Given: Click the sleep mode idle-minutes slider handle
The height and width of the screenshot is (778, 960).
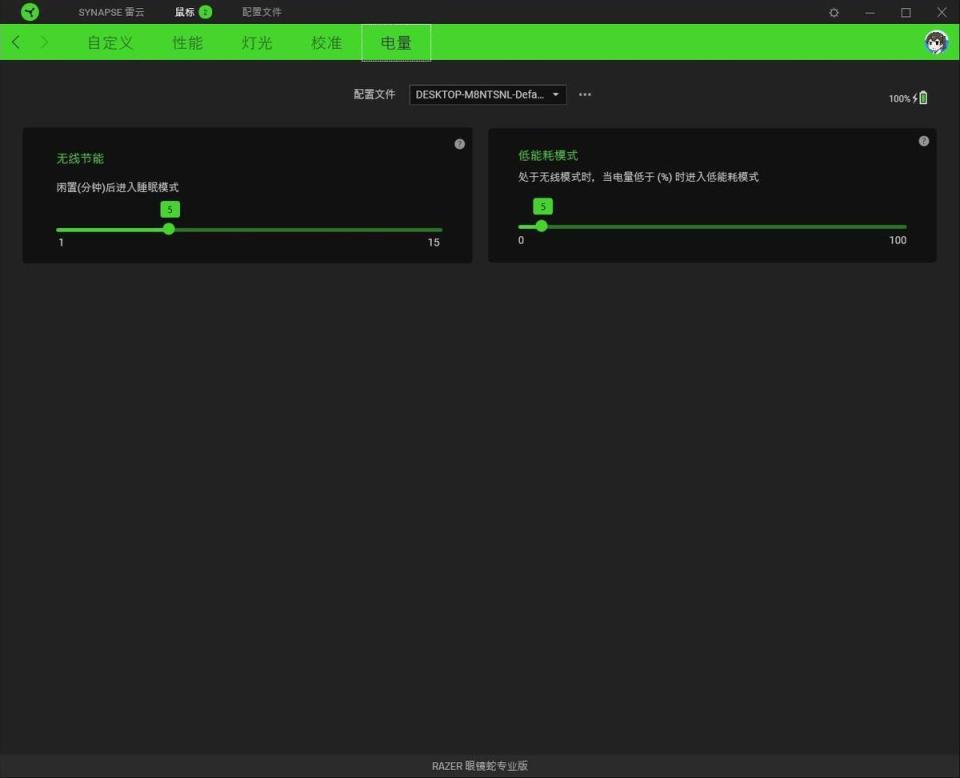Looking at the screenshot, I should (x=169, y=229).
